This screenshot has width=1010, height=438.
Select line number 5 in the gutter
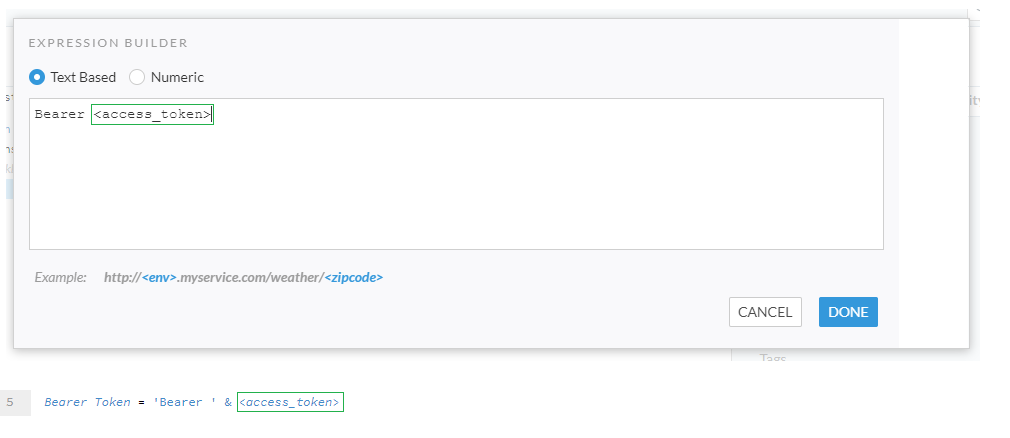[11, 402]
